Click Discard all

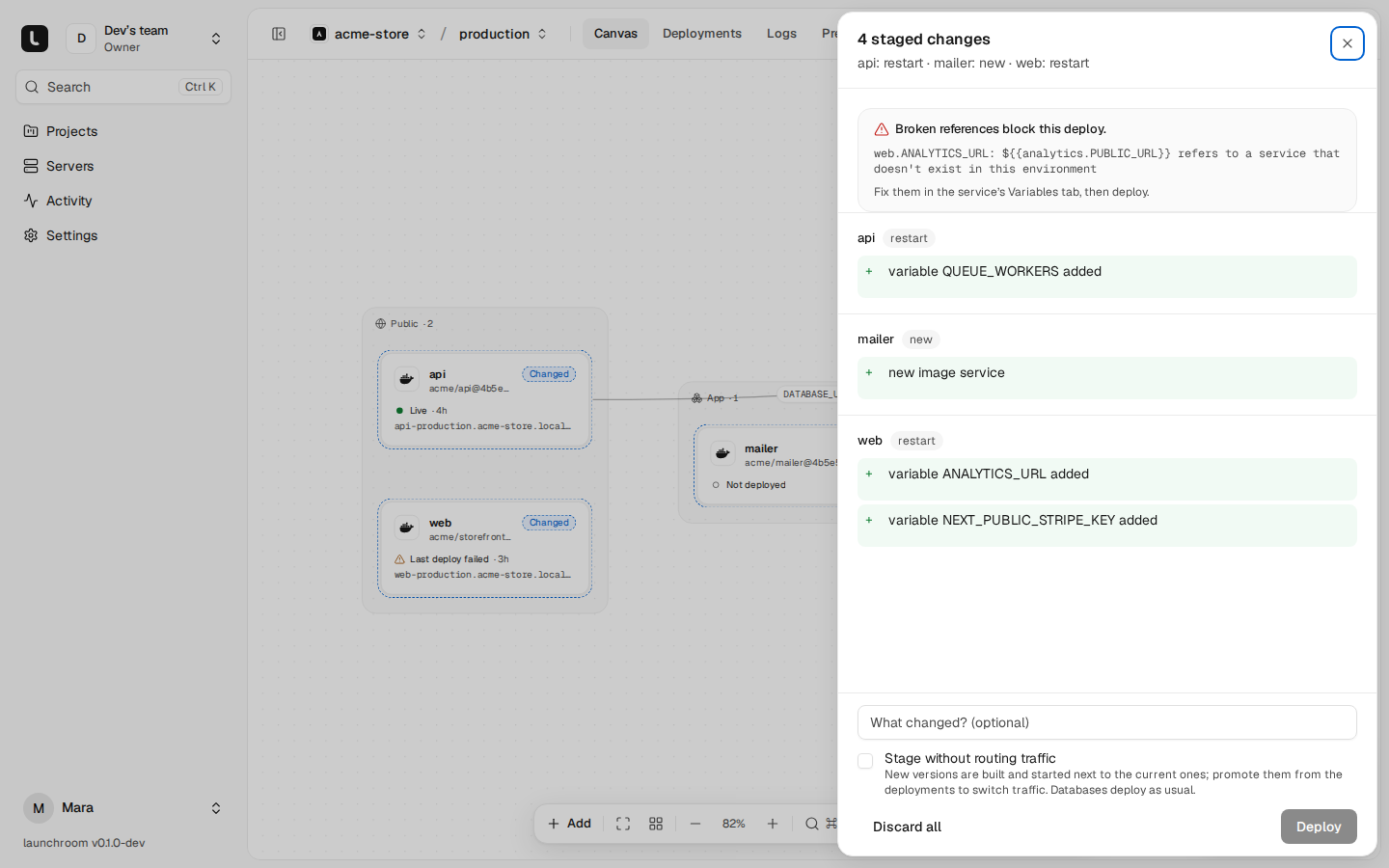[907, 827]
